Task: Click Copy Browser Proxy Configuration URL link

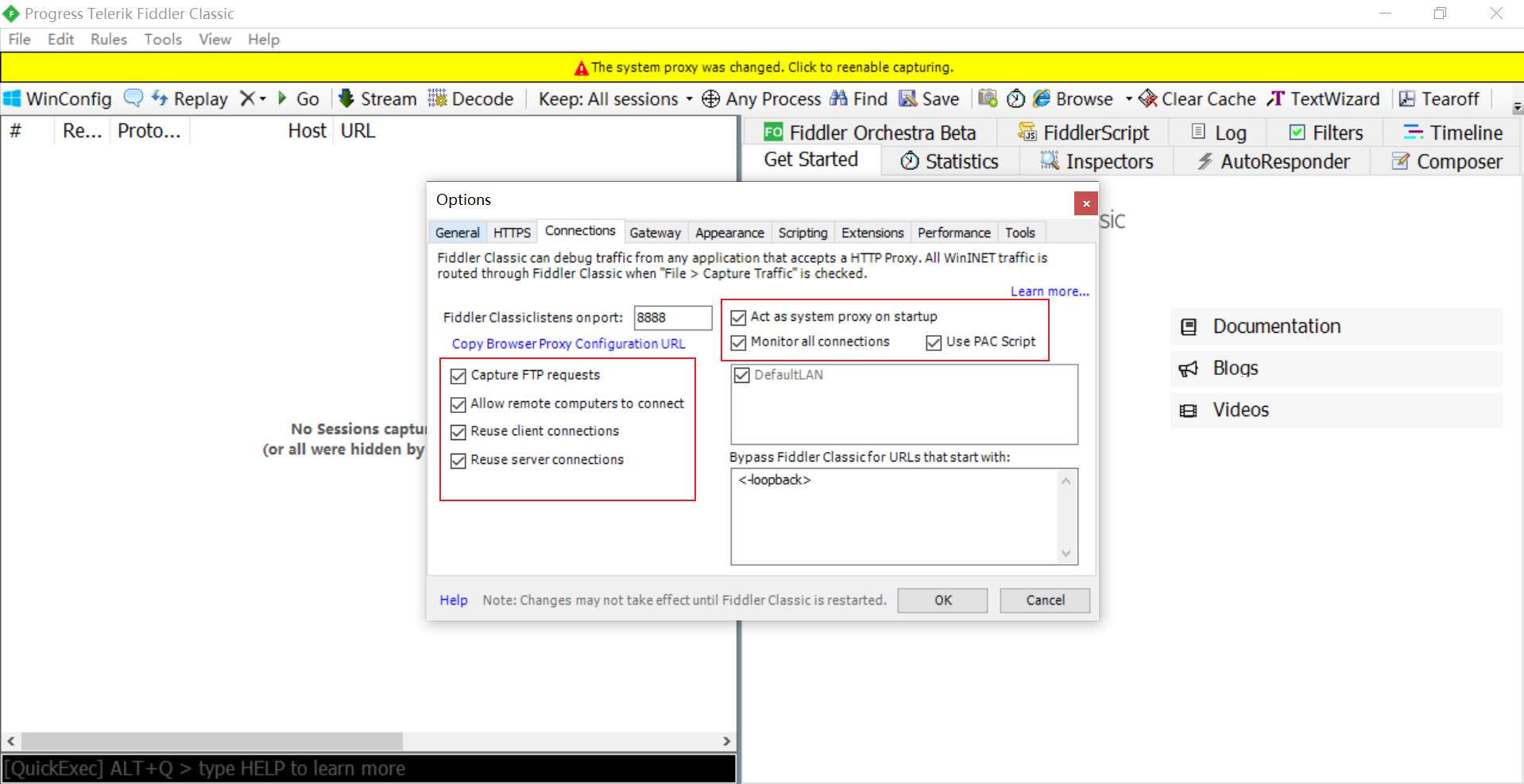Action: (x=568, y=344)
